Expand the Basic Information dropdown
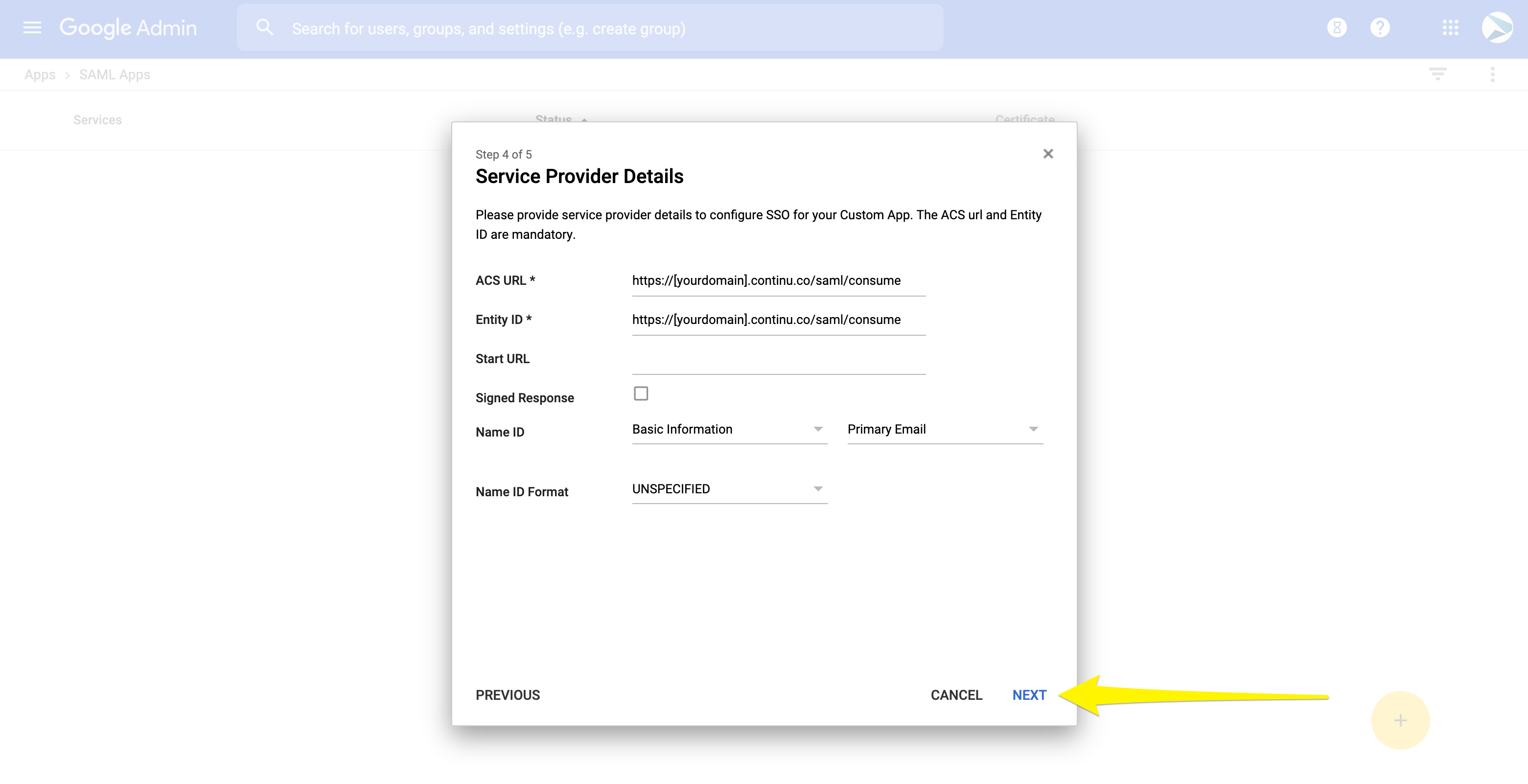The width and height of the screenshot is (1528, 784). click(x=729, y=429)
